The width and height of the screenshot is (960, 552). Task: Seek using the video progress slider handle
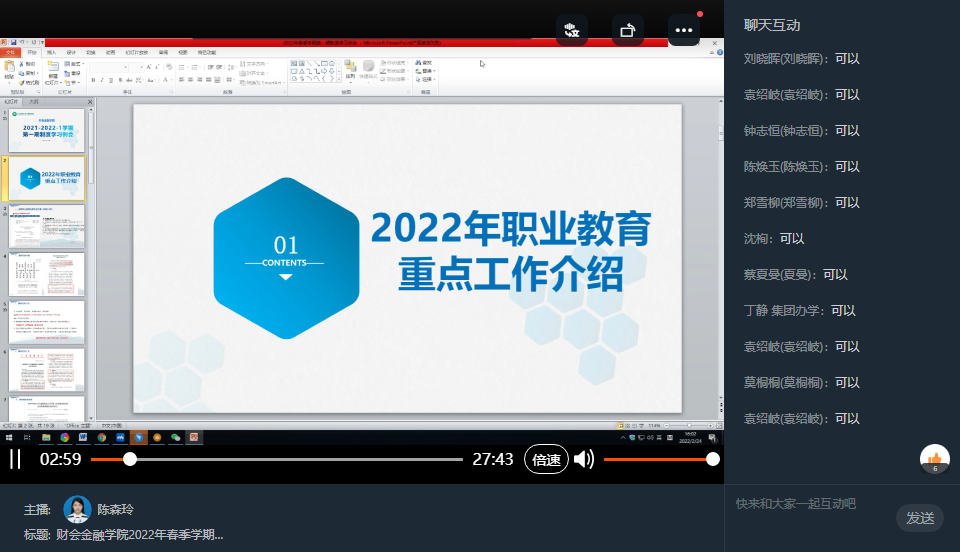click(130, 459)
